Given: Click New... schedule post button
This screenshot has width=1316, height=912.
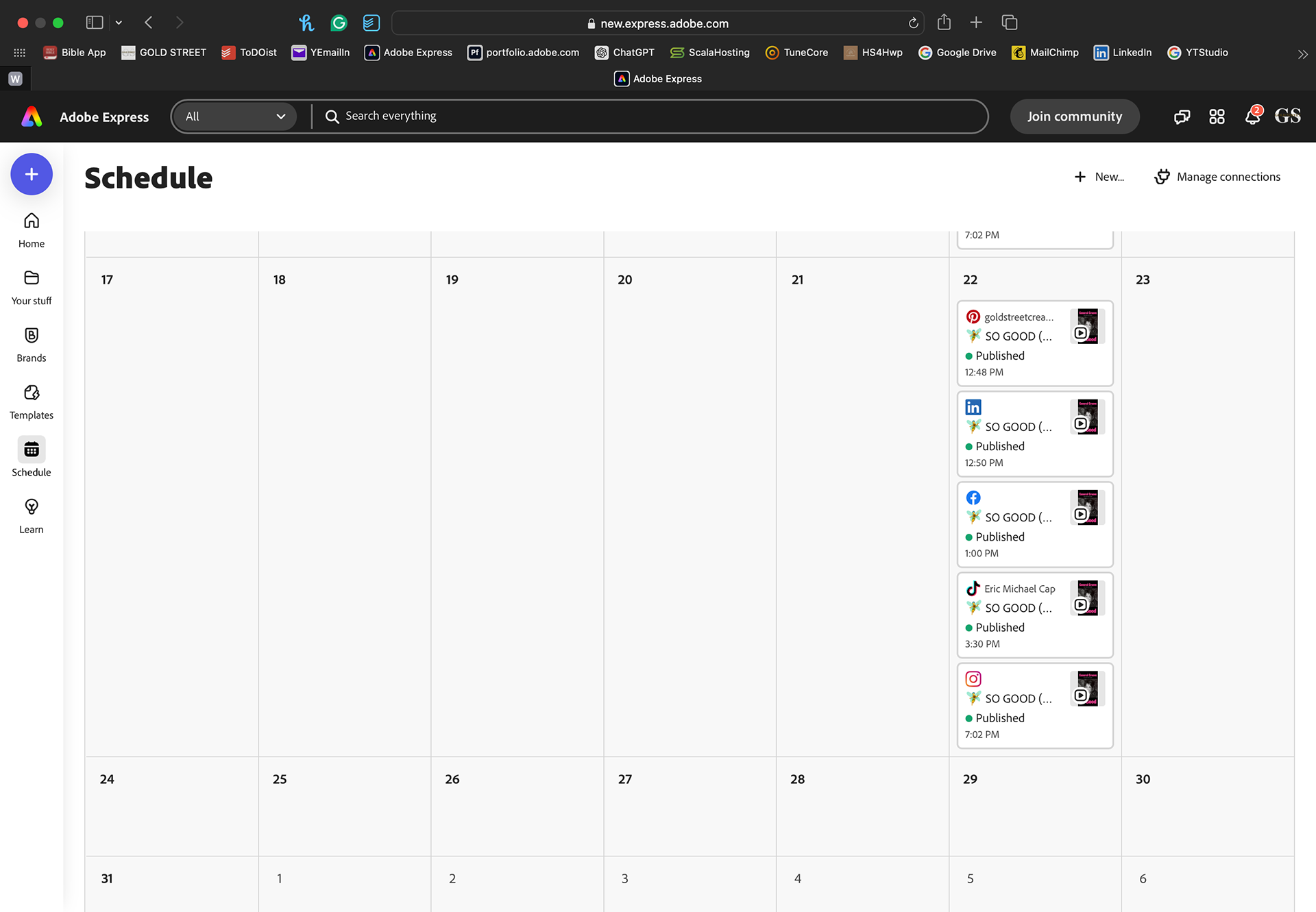Looking at the screenshot, I should pos(1099,177).
